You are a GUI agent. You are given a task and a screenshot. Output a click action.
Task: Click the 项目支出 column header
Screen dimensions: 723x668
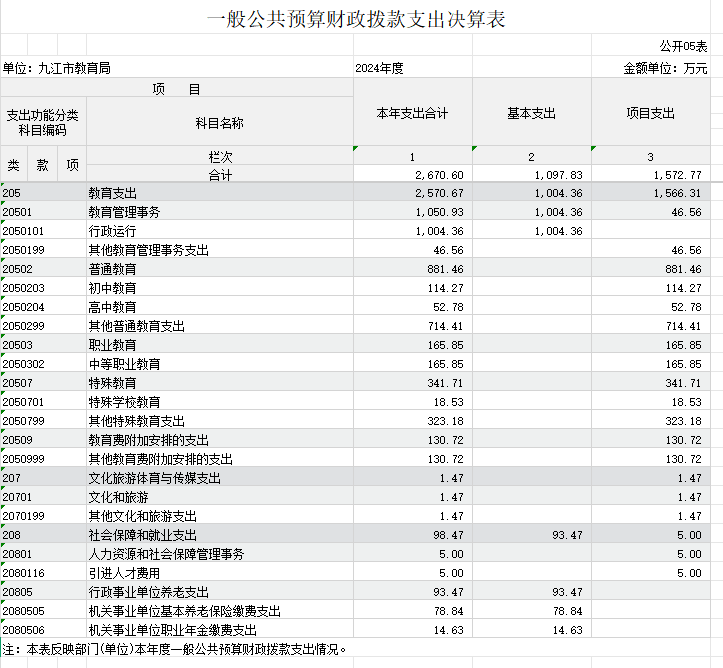pos(650,113)
